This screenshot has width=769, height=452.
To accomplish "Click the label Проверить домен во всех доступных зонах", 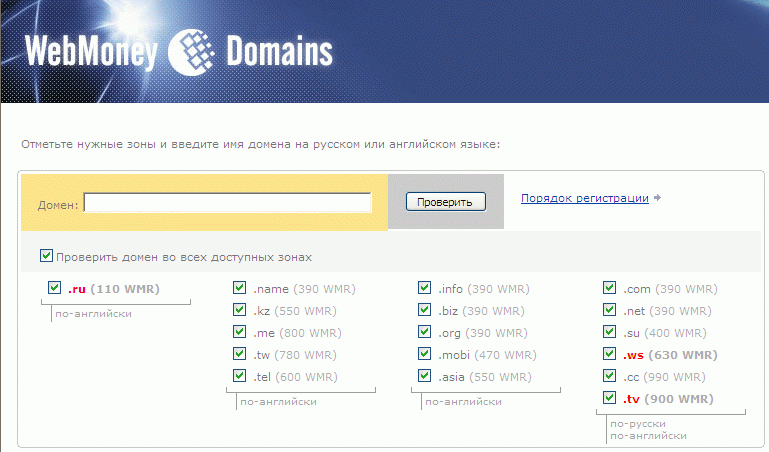I will point(184,257).
